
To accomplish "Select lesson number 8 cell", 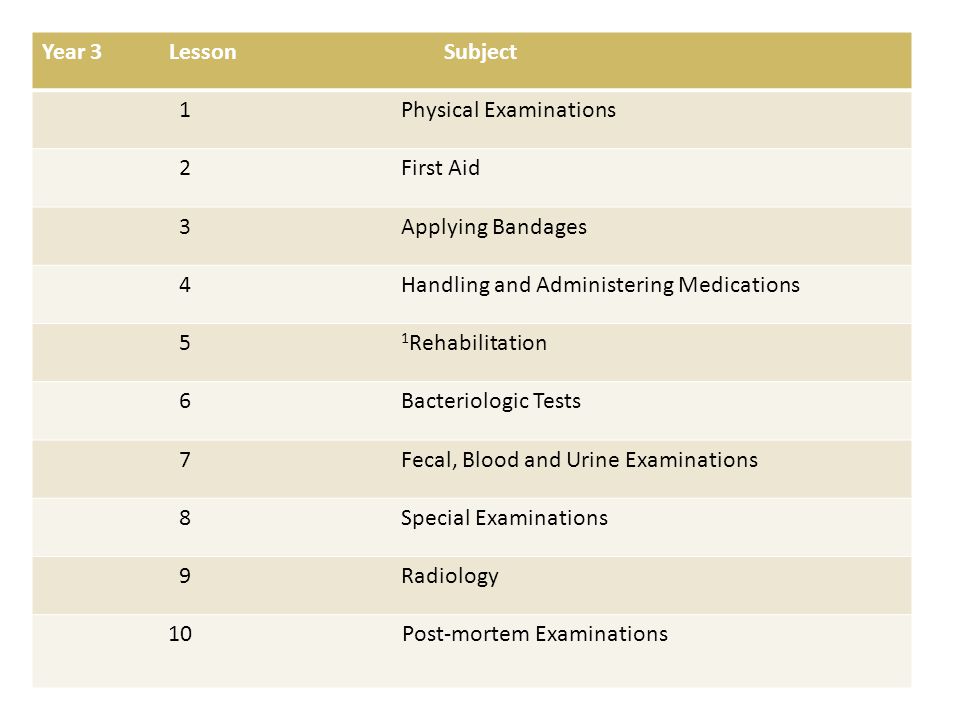I will 185,518.
